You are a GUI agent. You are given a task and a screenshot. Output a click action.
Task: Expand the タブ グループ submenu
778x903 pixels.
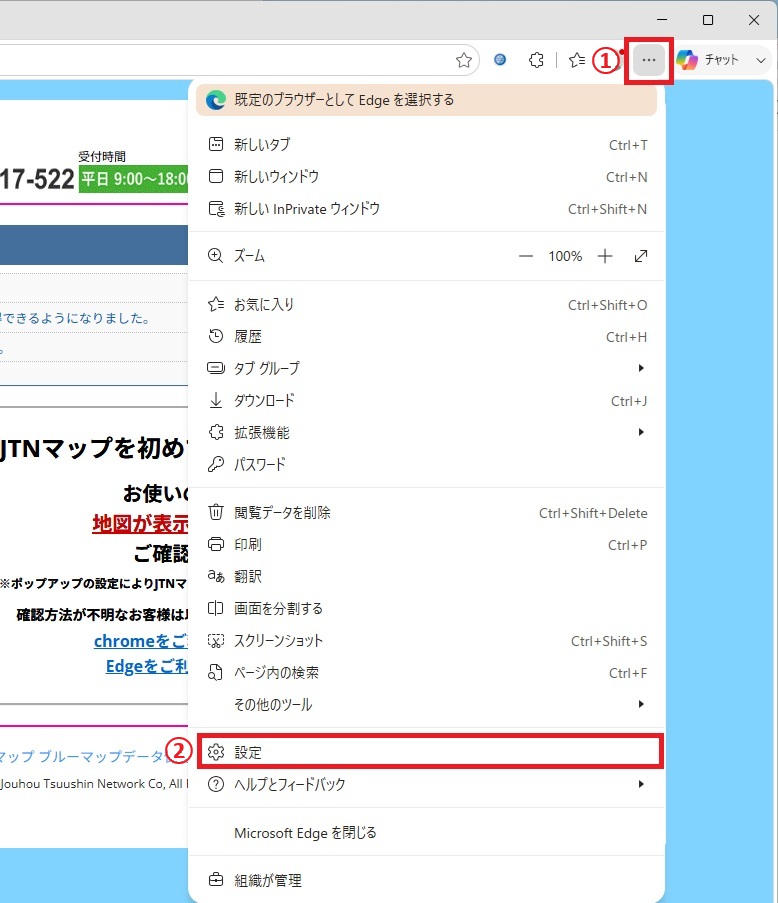pyautogui.click(x=427, y=369)
